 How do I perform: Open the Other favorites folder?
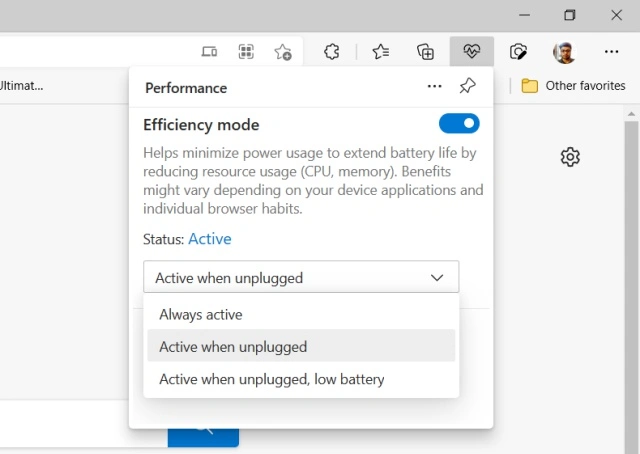[x=573, y=86]
